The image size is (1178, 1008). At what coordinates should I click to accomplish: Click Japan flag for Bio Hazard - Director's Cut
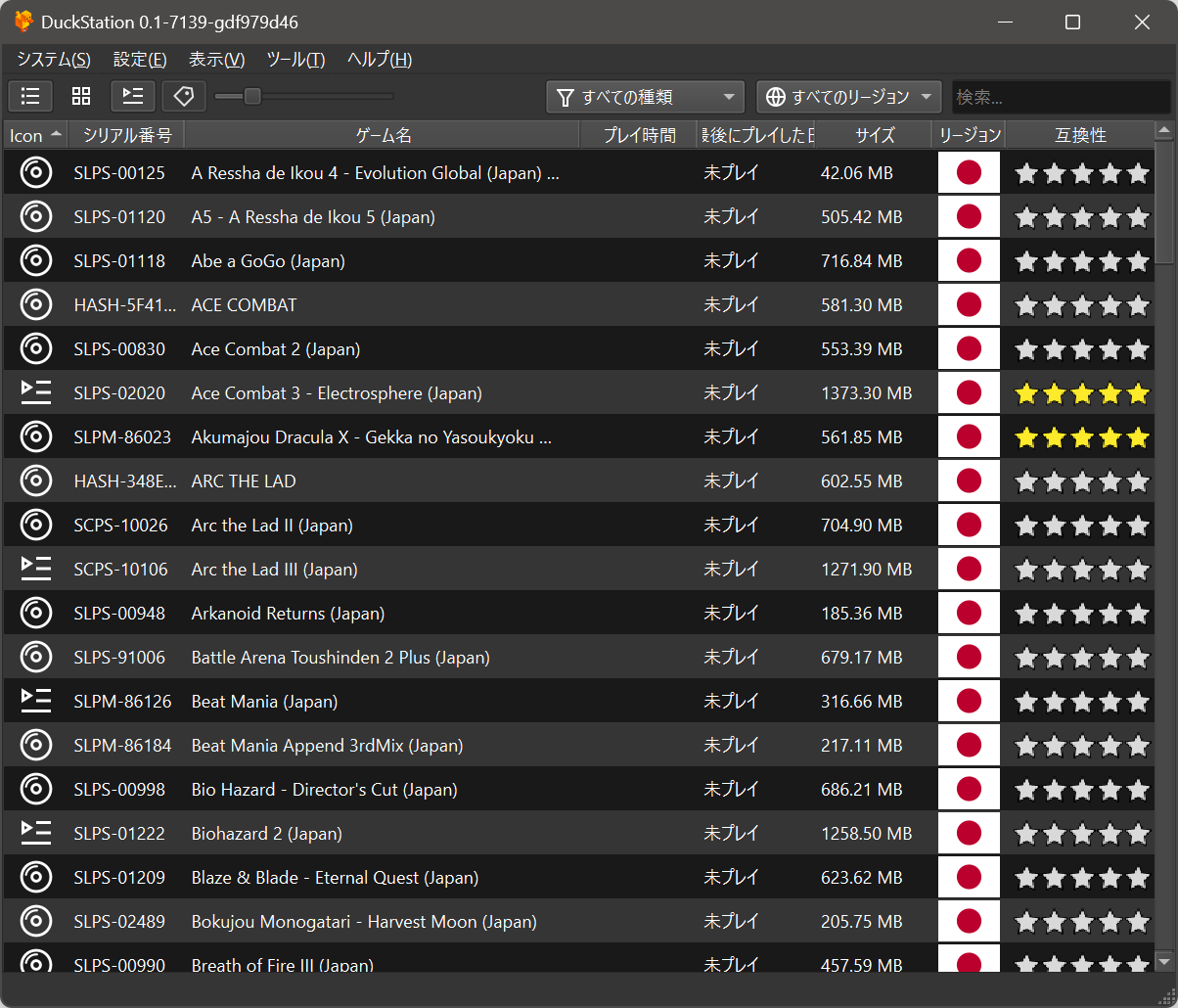[969, 790]
